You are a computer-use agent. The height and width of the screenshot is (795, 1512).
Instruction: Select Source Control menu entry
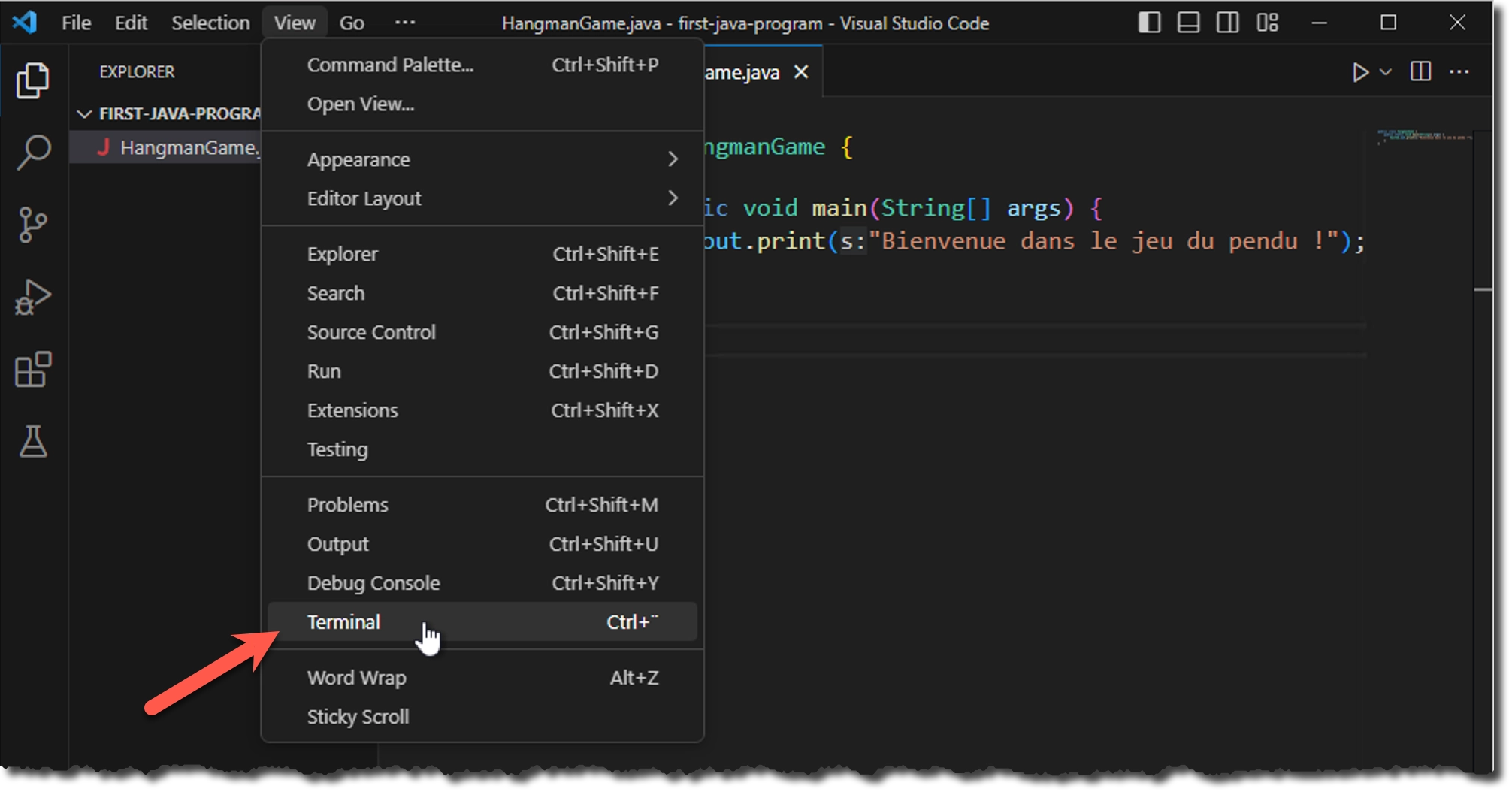point(482,332)
